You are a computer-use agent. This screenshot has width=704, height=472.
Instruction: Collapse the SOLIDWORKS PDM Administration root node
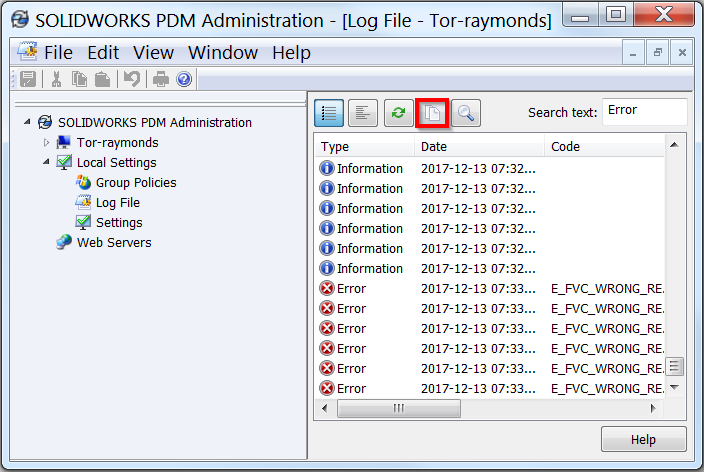28,122
